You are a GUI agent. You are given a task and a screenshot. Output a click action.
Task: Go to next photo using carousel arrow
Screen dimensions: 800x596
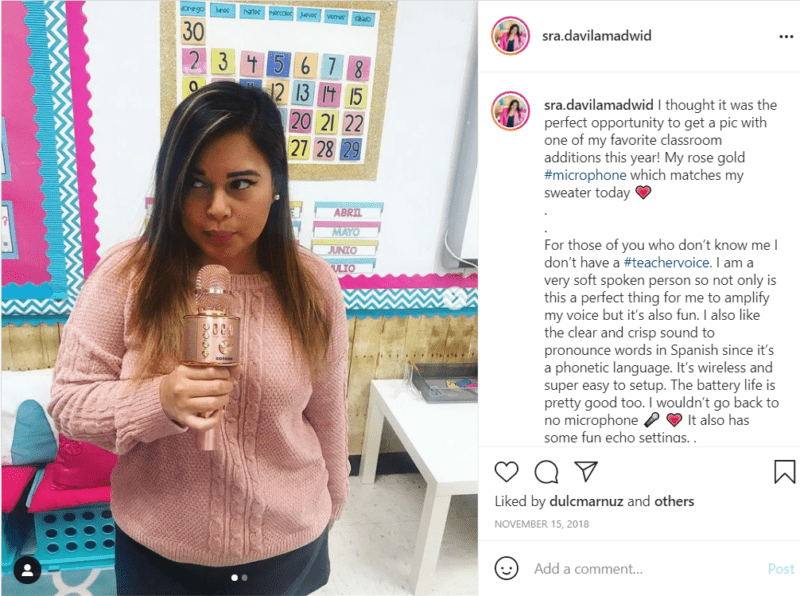point(453,298)
